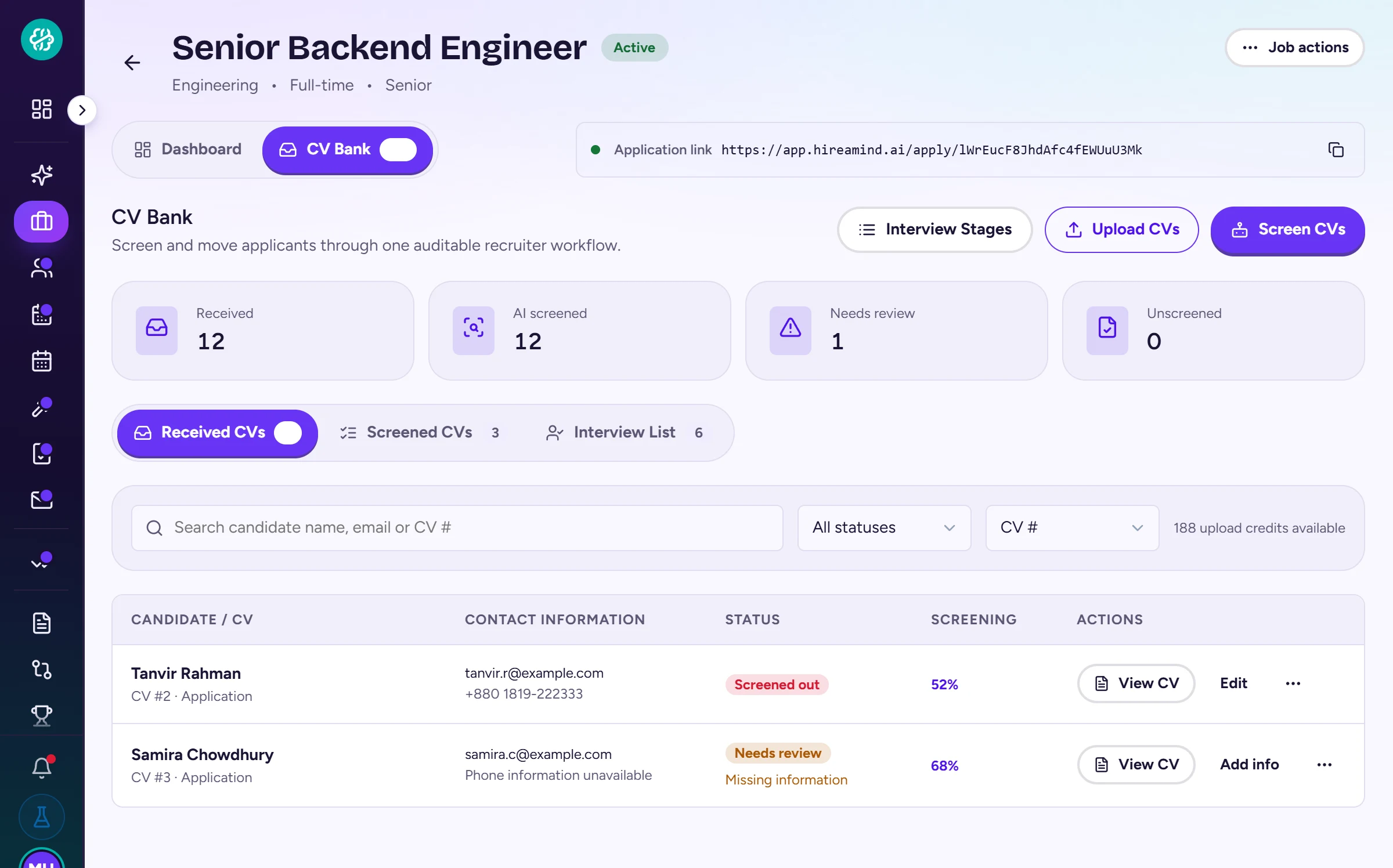The width and height of the screenshot is (1393, 868).
Task: Click the application link URL text
Action: [x=932, y=150]
